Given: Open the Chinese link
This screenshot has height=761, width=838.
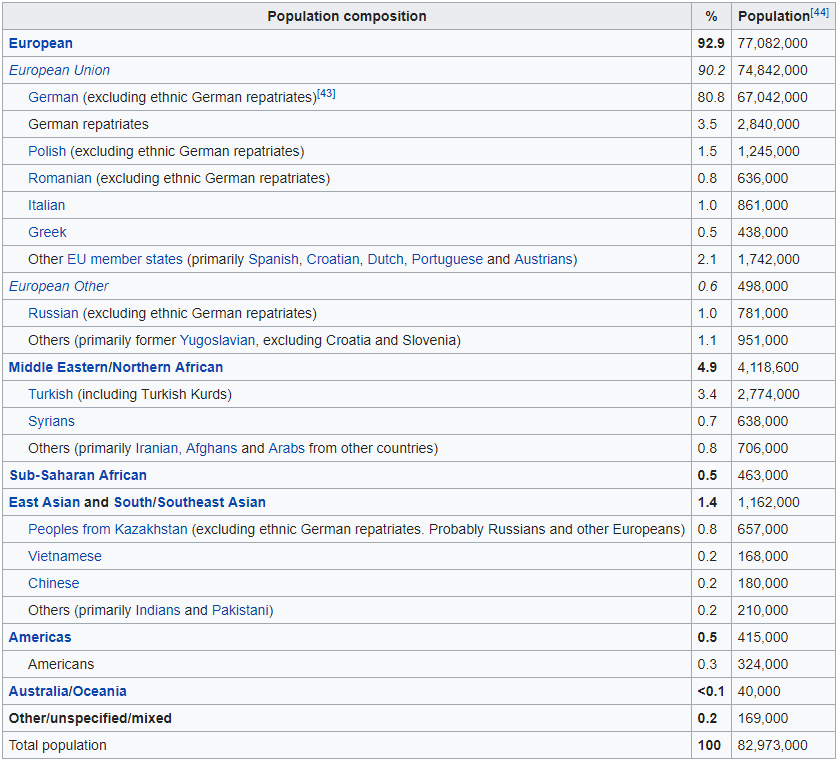Looking at the screenshot, I should click(x=53, y=583).
